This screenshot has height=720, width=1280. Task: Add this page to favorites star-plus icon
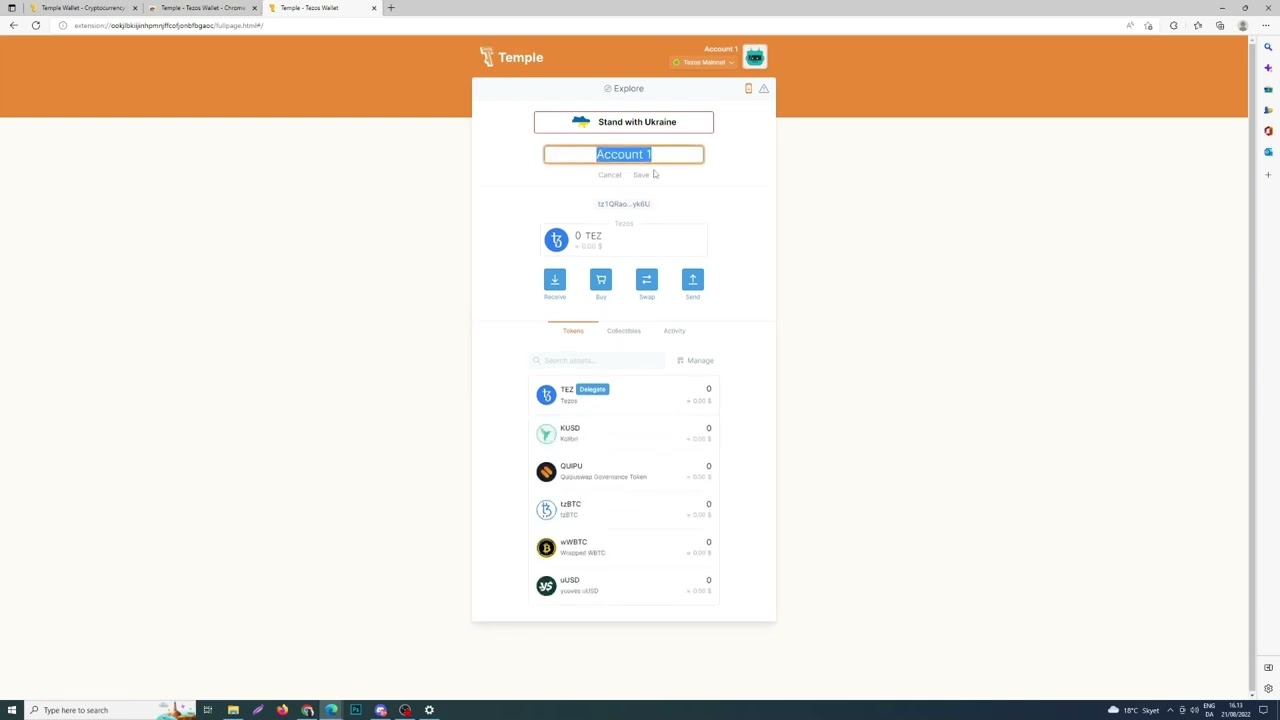pyautogui.click(x=1148, y=25)
